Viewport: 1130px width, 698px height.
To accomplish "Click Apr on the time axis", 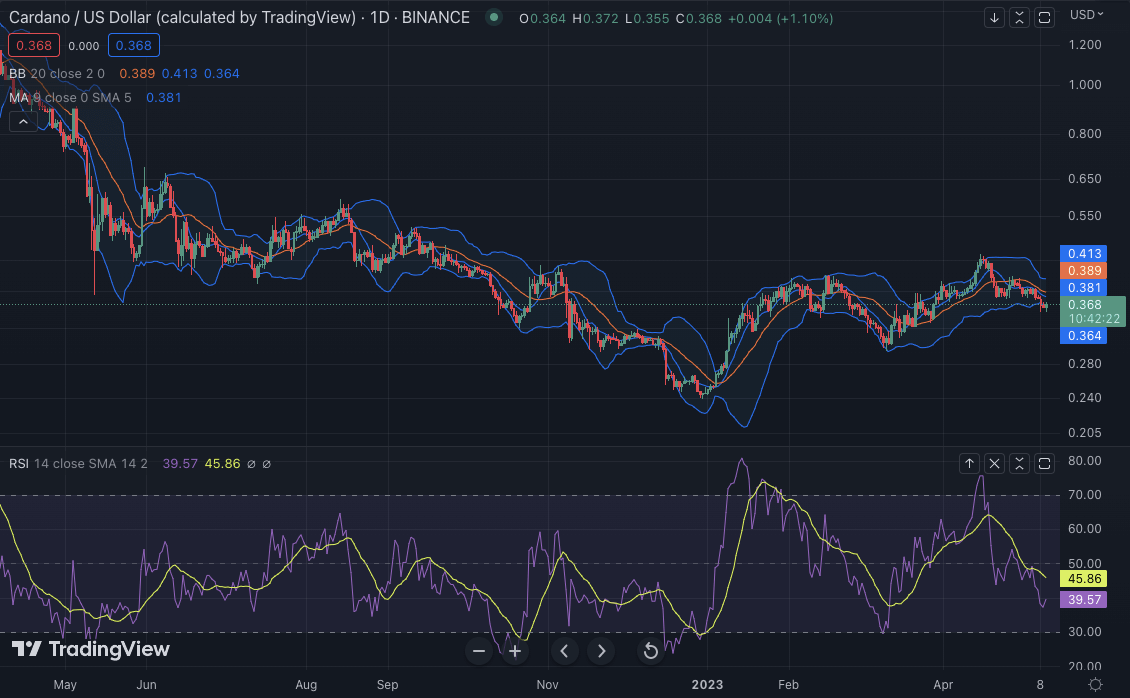I will 943,685.
